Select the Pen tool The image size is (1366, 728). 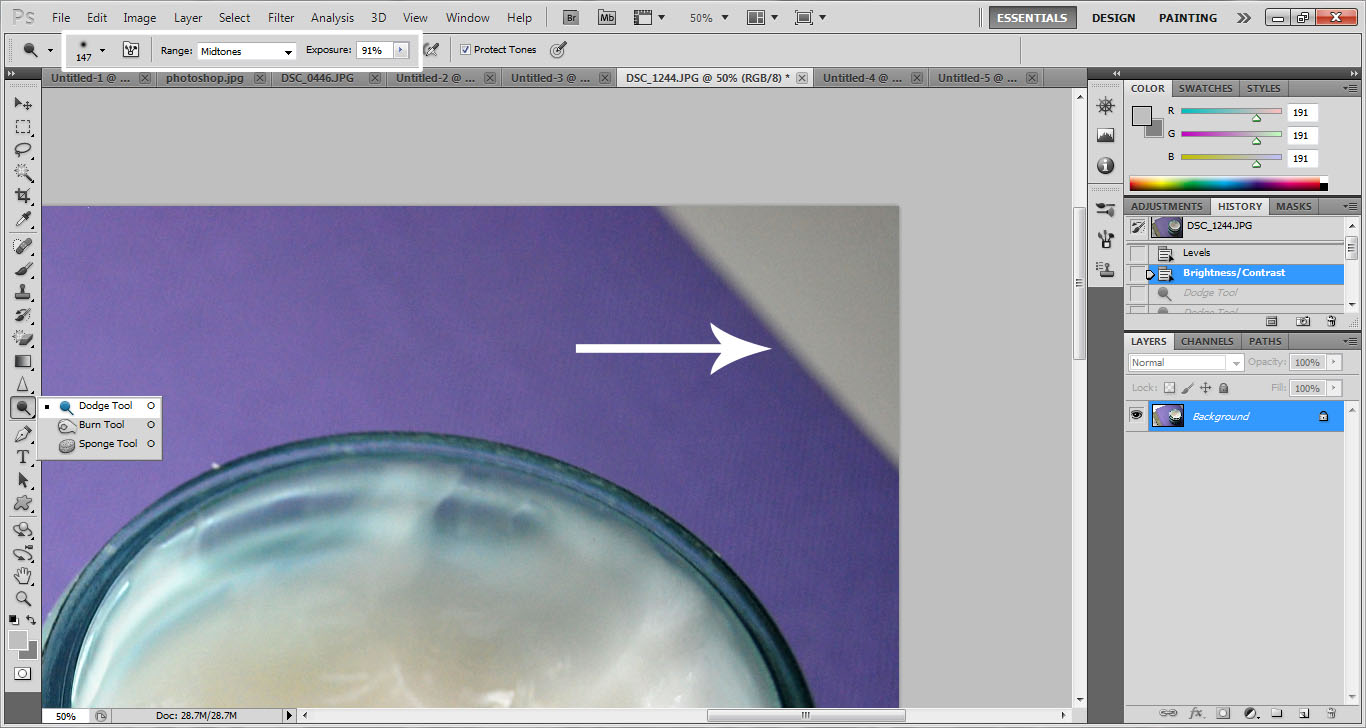click(22, 434)
